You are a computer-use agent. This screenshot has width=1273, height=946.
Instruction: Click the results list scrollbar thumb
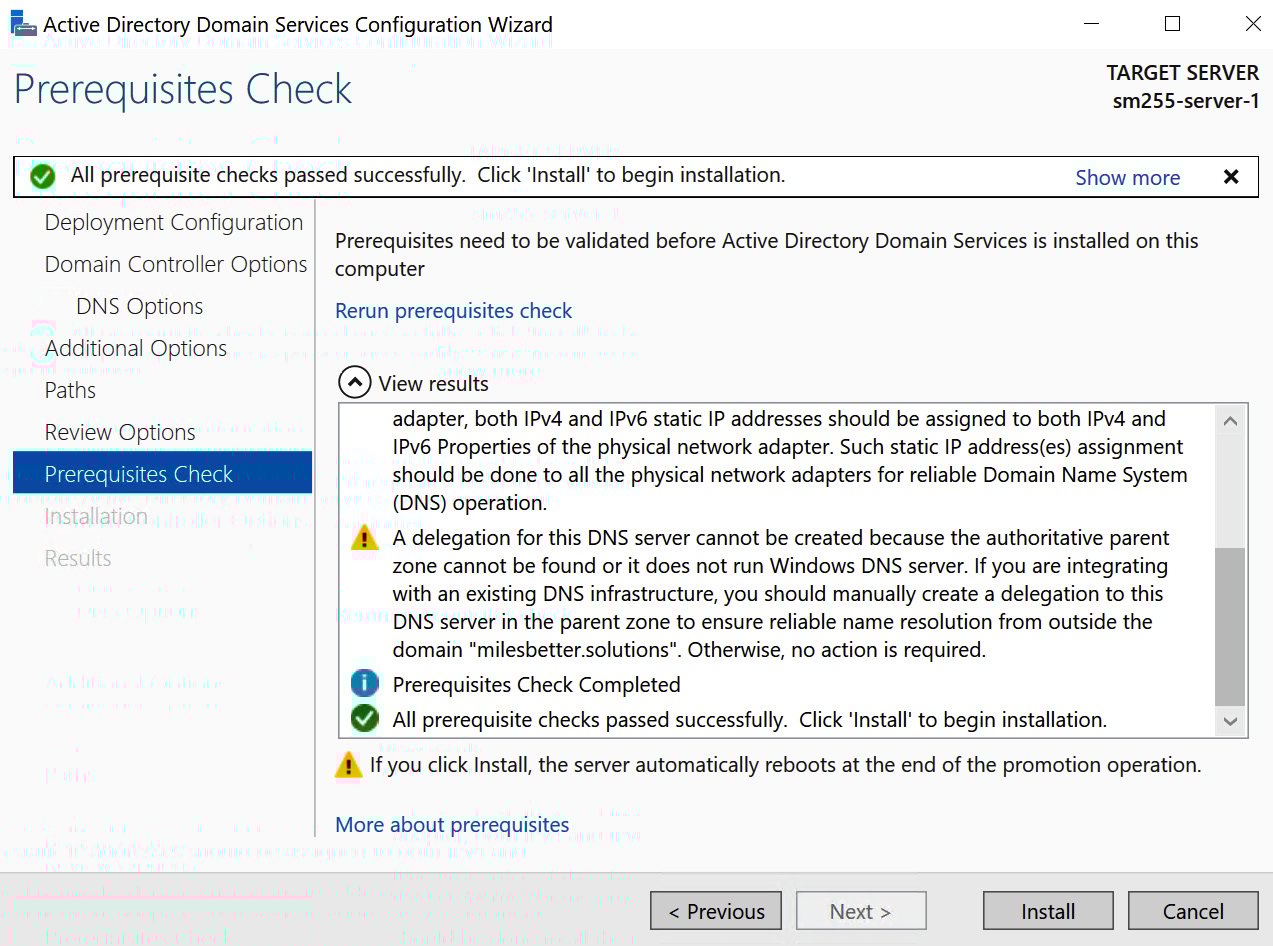(x=1231, y=626)
